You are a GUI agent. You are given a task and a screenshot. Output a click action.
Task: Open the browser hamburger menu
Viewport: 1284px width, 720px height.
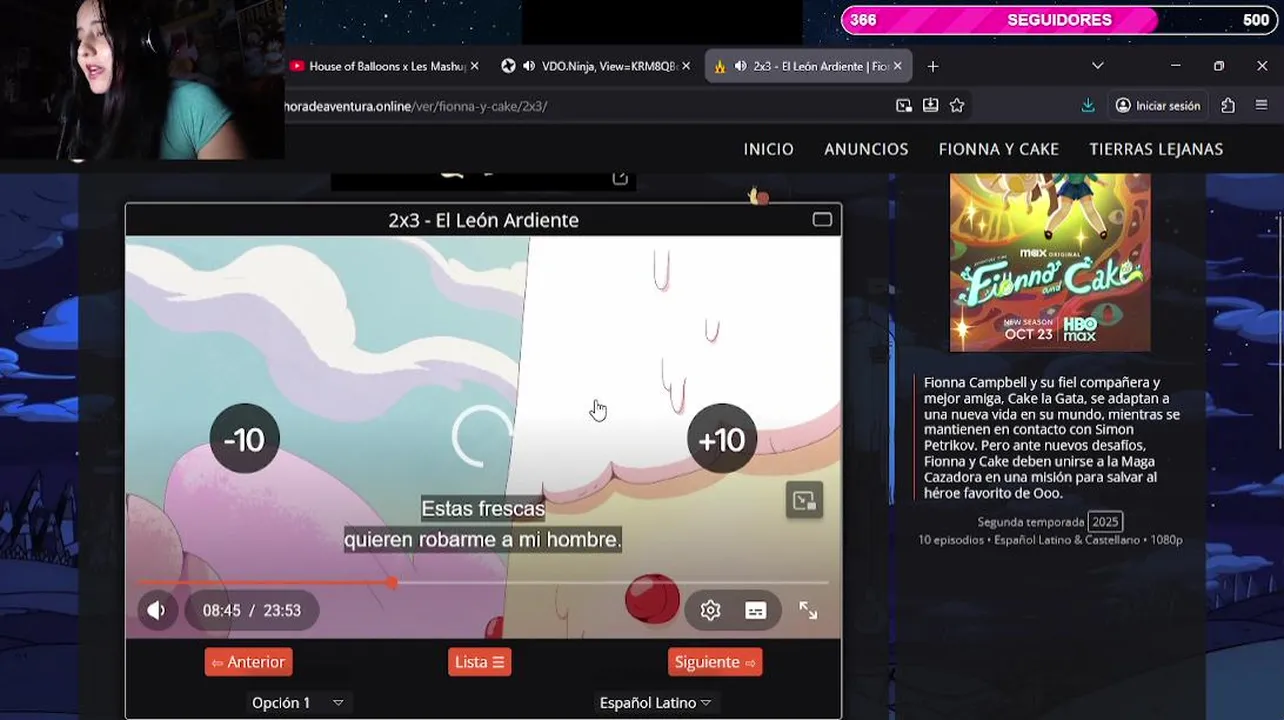click(x=1261, y=105)
